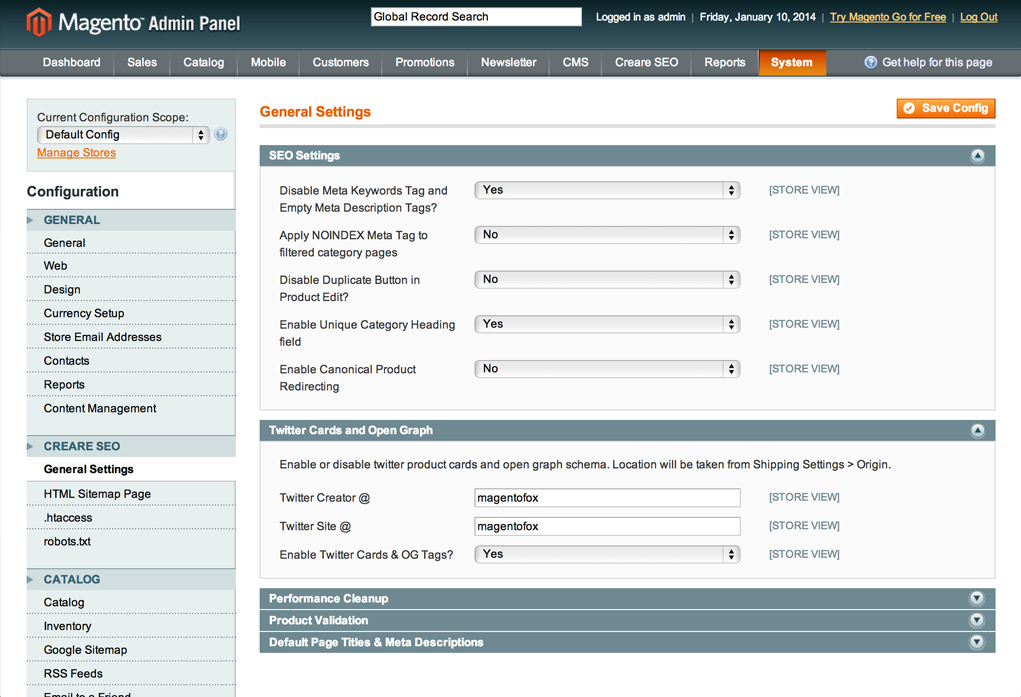This screenshot has height=697, width=1021.
Task: Click the Magento logo icon
Action: click(38, 22)
